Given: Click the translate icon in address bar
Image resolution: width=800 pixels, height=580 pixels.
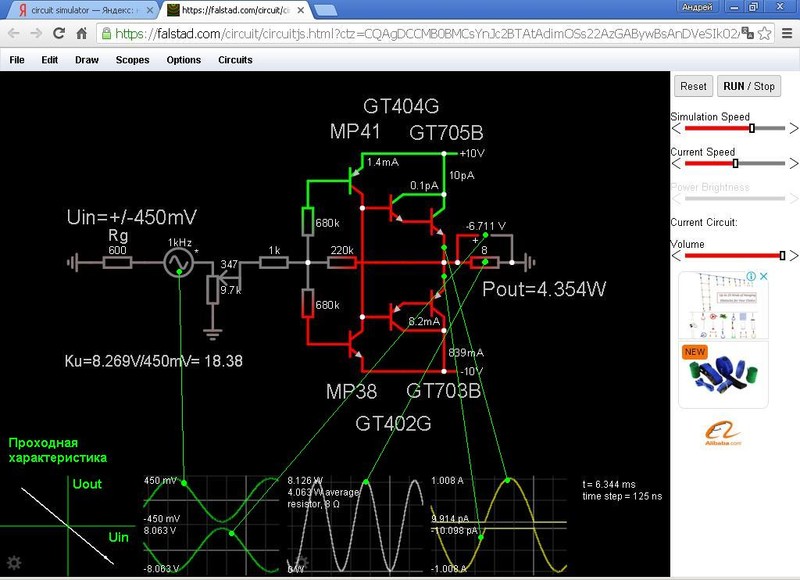Looking at the screenshot, I should (x=747, y=34).
